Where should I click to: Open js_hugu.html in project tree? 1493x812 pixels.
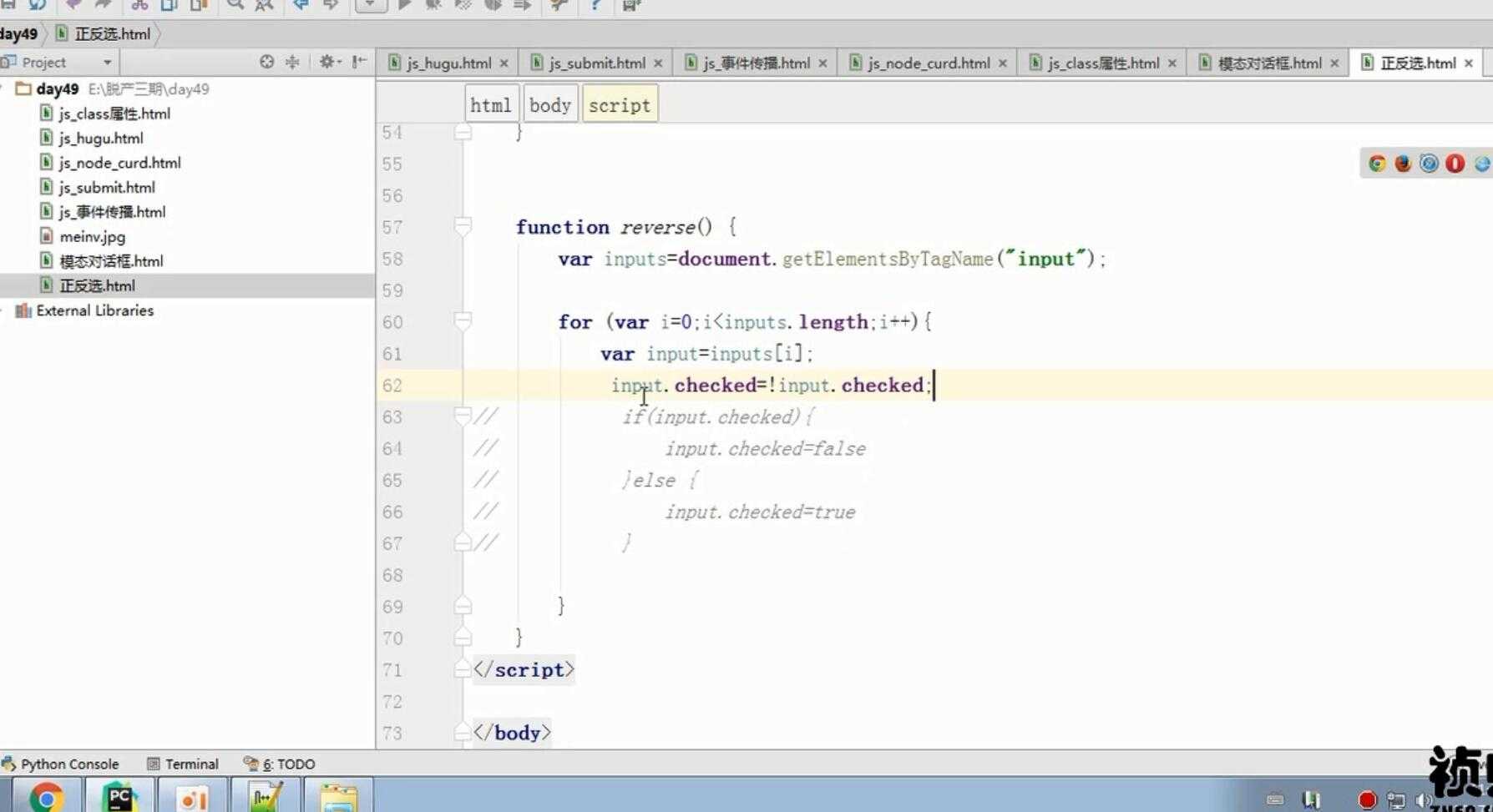101,138
